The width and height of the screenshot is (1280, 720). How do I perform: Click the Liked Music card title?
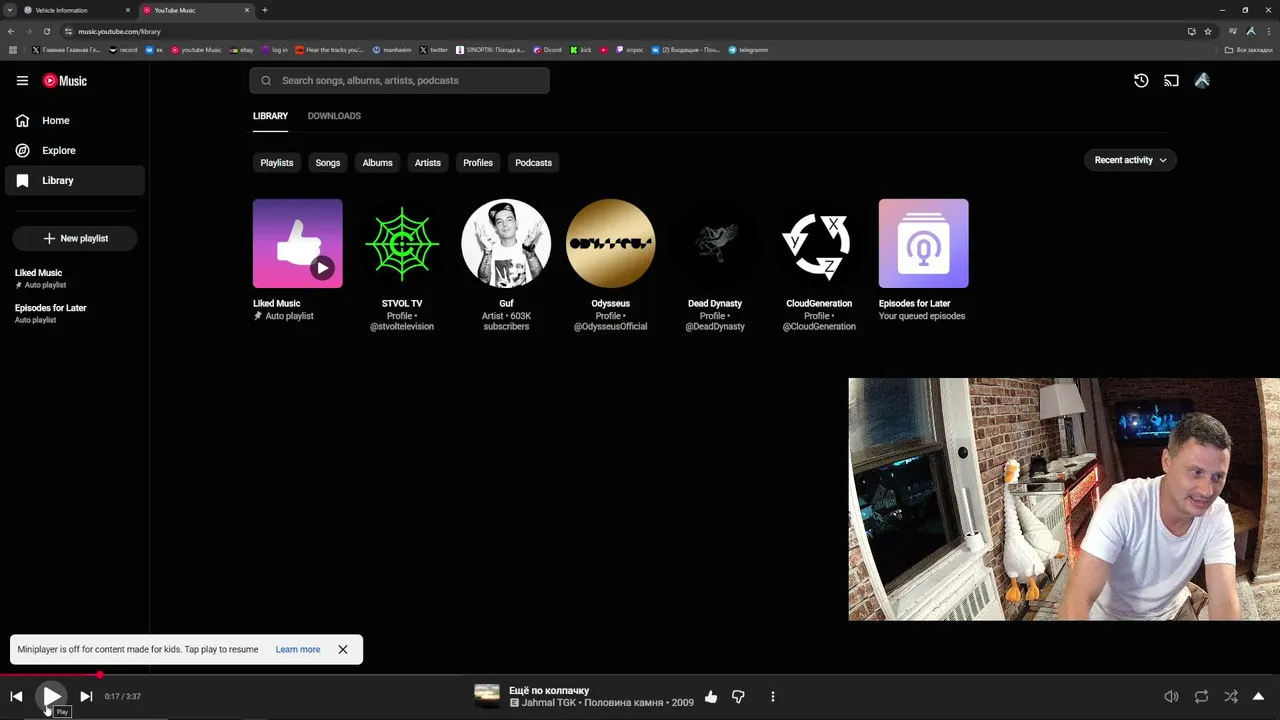277,304
